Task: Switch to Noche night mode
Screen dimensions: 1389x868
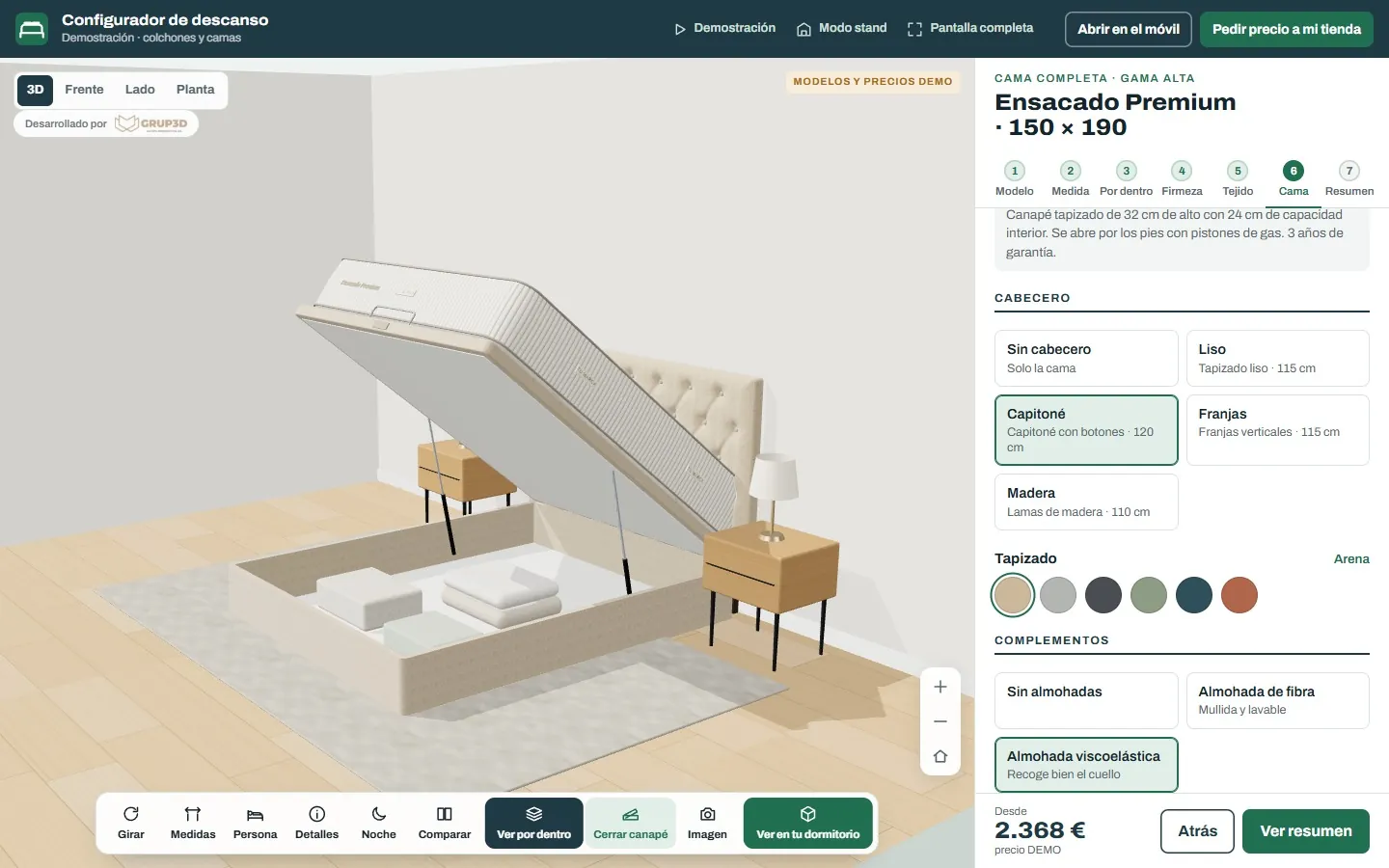Action: point(378,823)
